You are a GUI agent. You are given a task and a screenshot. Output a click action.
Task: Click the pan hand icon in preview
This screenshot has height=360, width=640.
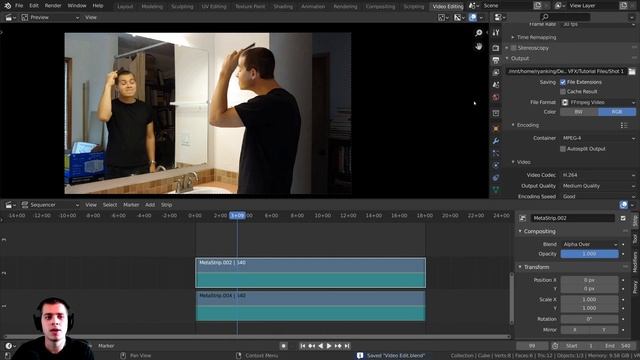(479, 47)
